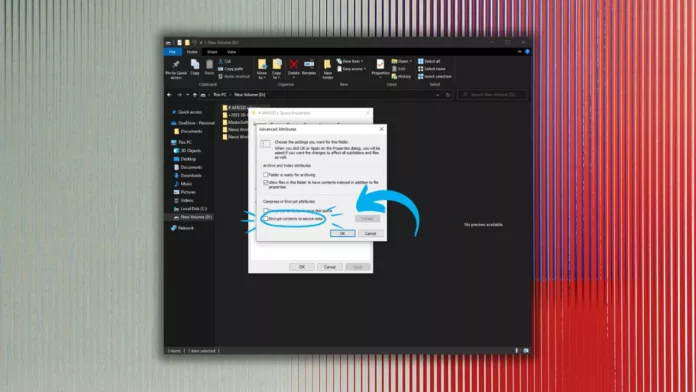The width and height of the screenshot is (696, 392).
Task: Select Documents under OneDrive
Action: pyautogui.click(x=189, y=131)
